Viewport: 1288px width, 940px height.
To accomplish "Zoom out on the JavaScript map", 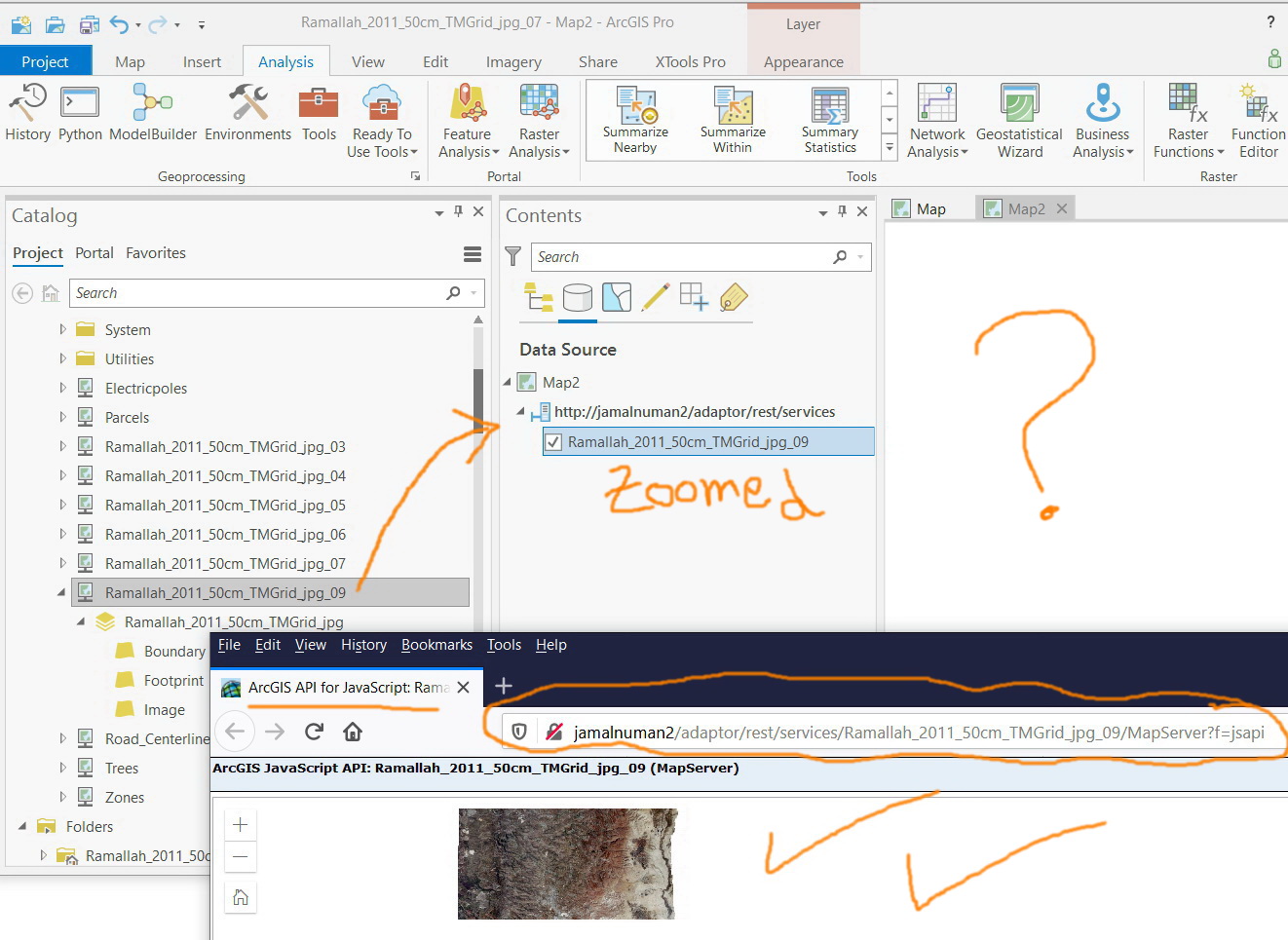I will coord(241,857).
